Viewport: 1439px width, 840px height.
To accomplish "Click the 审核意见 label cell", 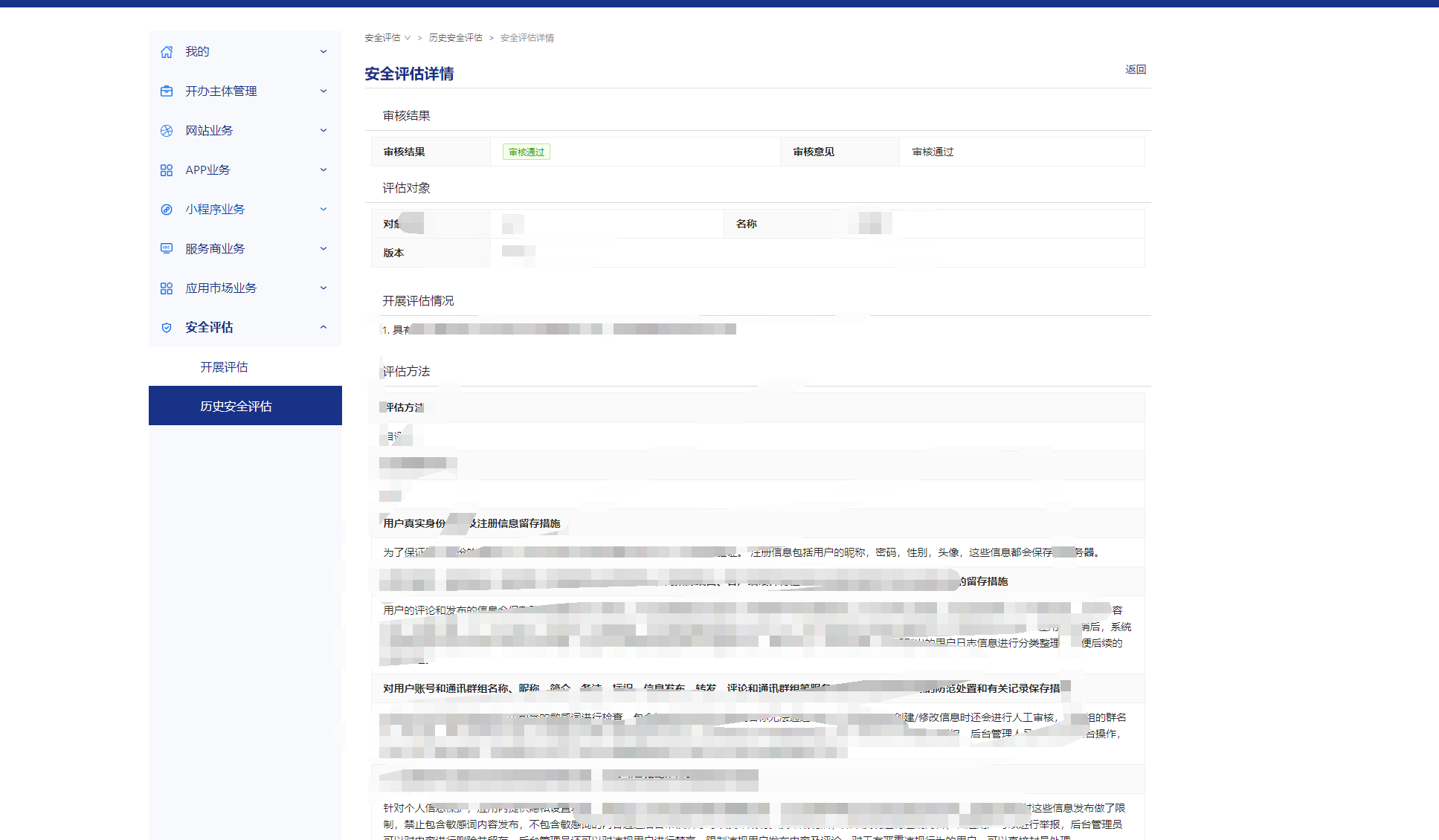I will [x=840, y=152].
